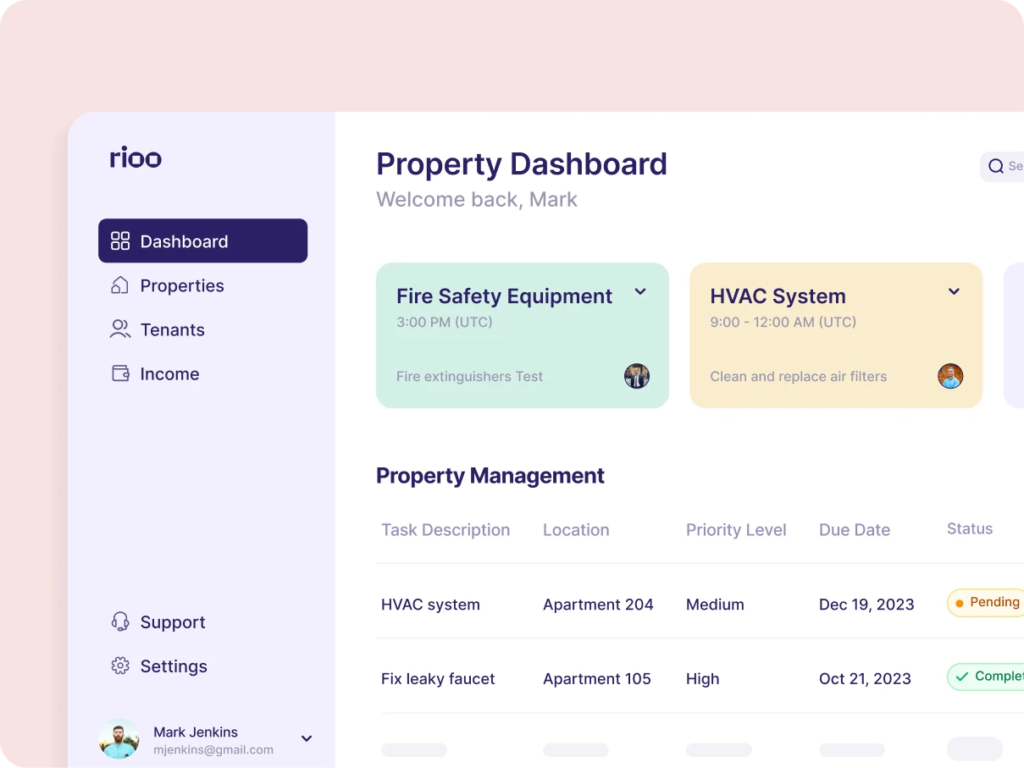Click '3:00 PM (UTC)' time text
Screen dimensions: 1024x768
[x=444, y=322]
